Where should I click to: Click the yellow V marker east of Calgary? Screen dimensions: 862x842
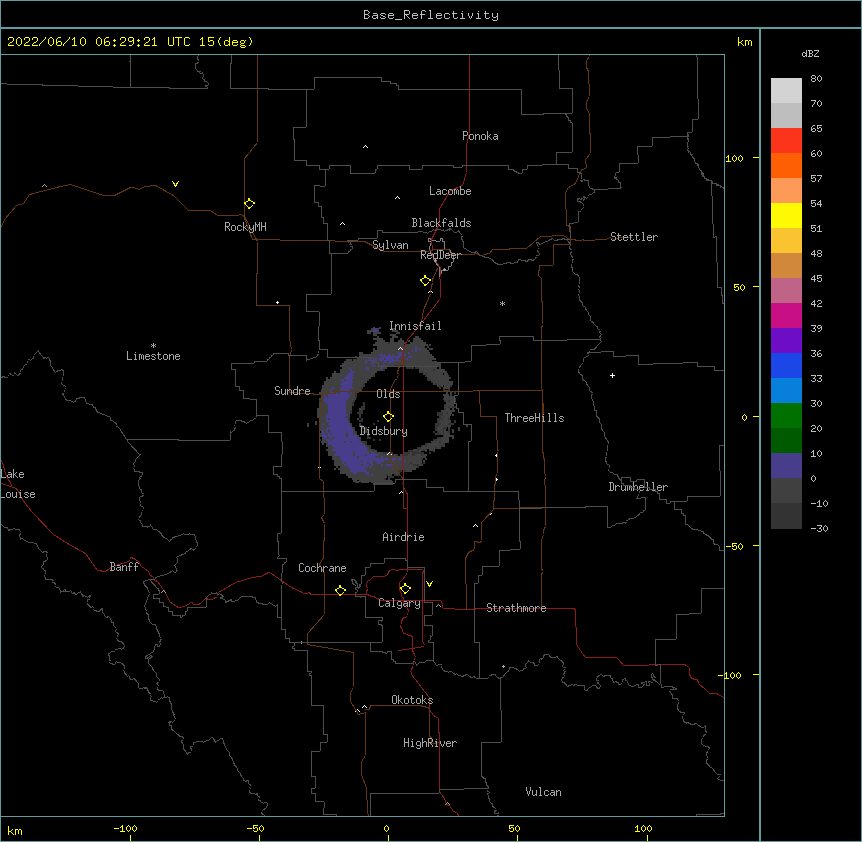(429, 584)
